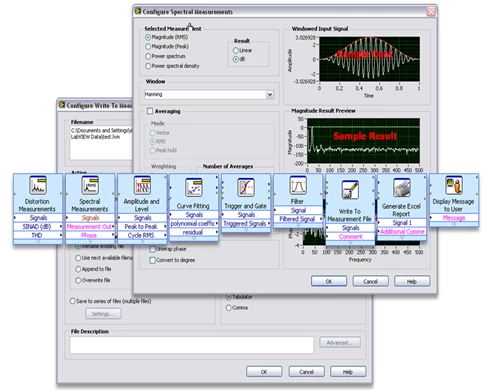Image resolution: width=491 pixels, height=392 pixels.
Task: Enable the Averaging checkbox
Action: coord(150,111)
